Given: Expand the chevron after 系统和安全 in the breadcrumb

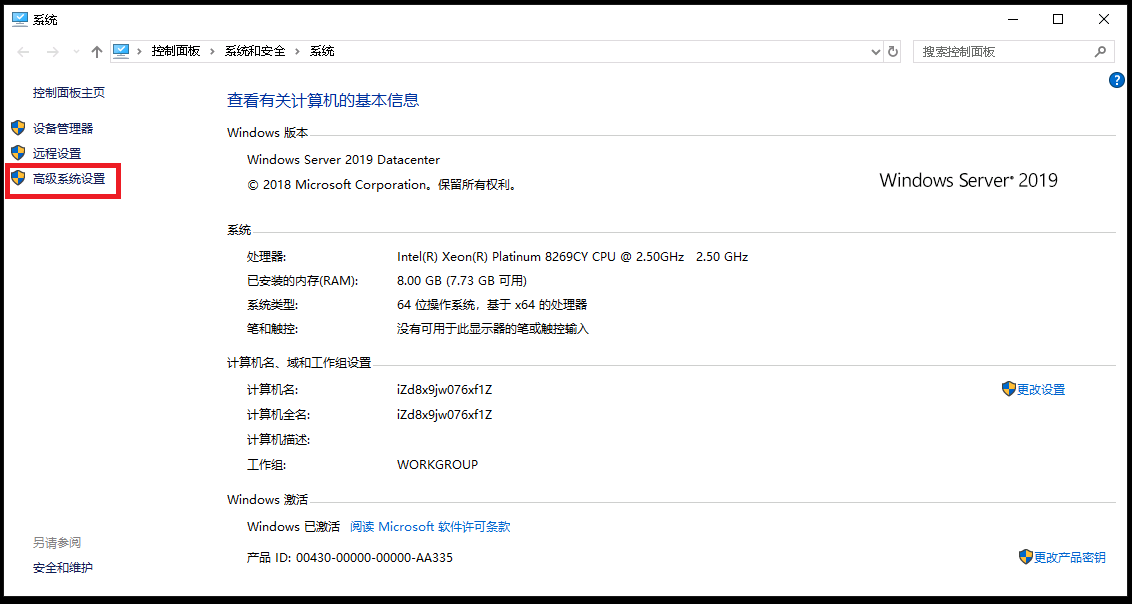Looking at the screenshot, I should tap(298, 52).
